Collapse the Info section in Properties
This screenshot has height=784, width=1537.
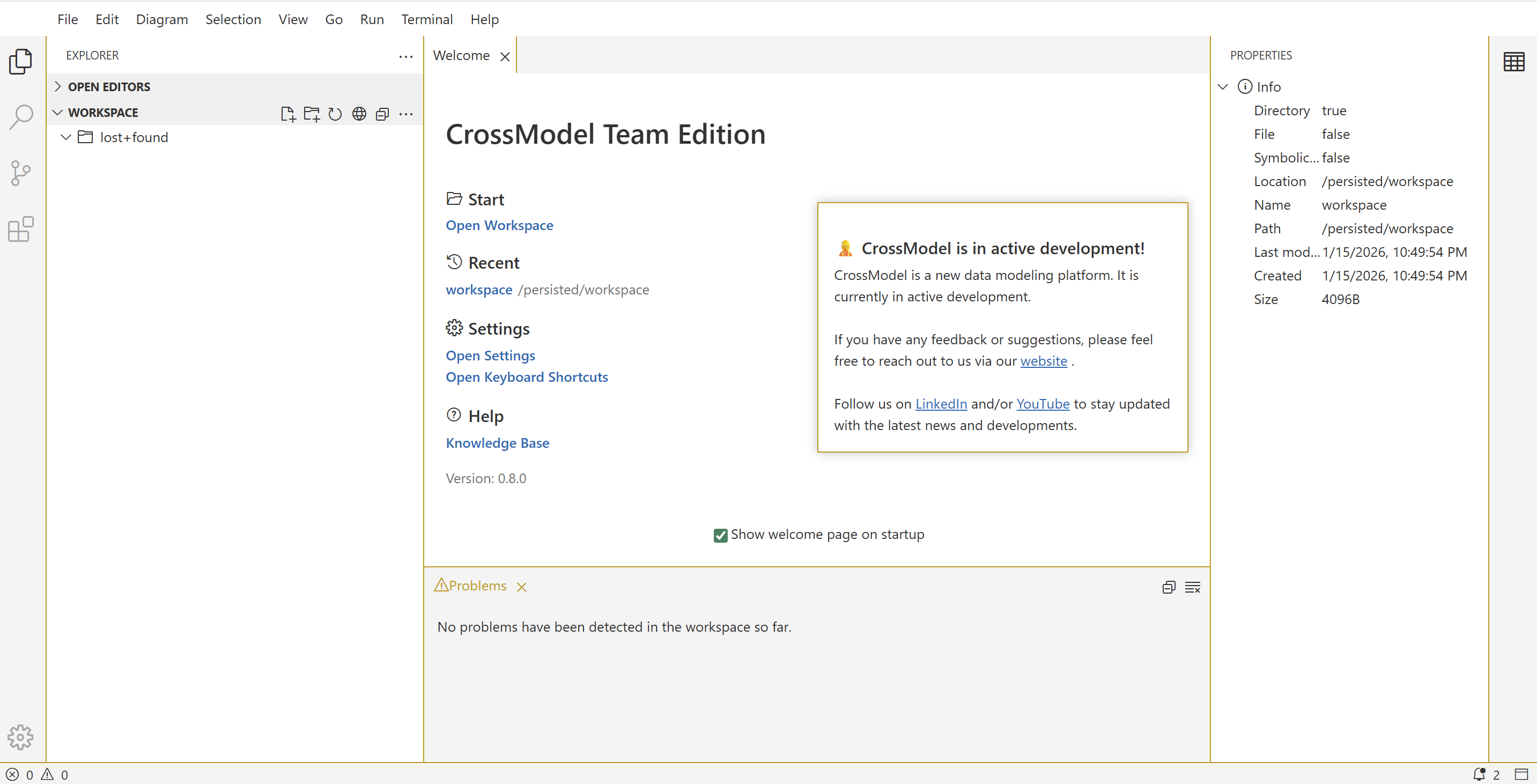point(1223,86)
